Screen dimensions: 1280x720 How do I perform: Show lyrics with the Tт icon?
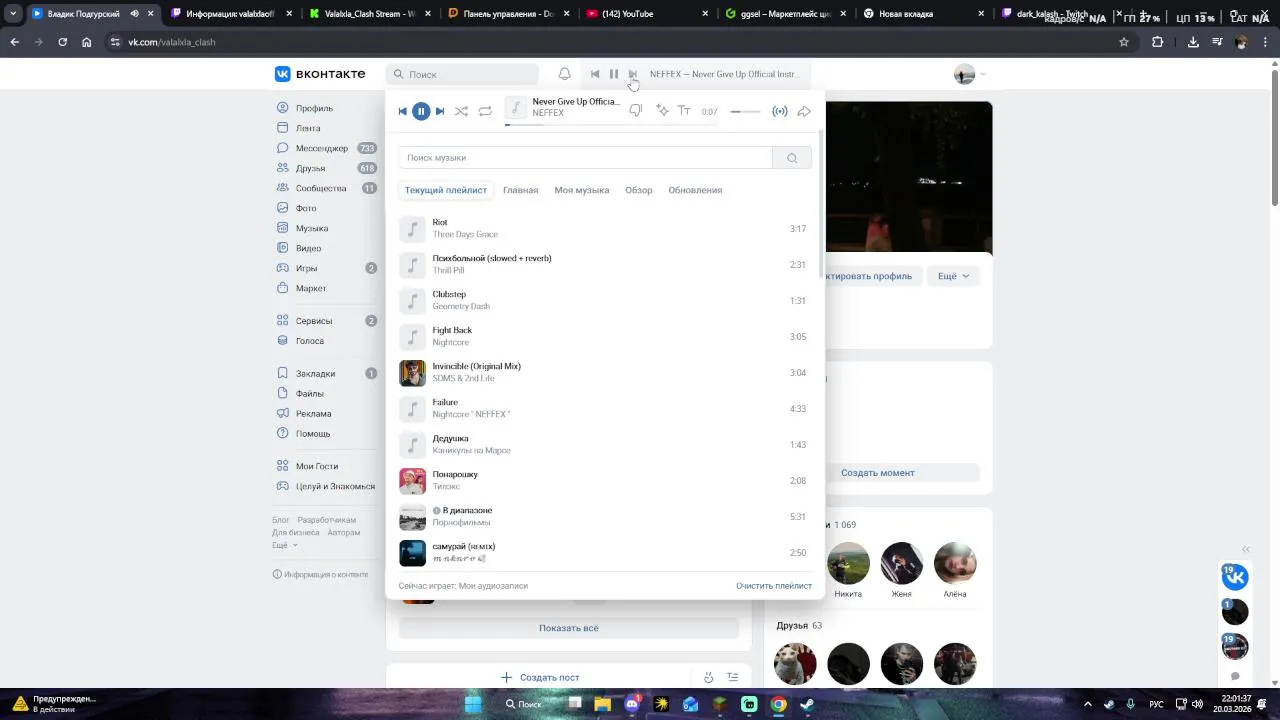tap(684, 111)
